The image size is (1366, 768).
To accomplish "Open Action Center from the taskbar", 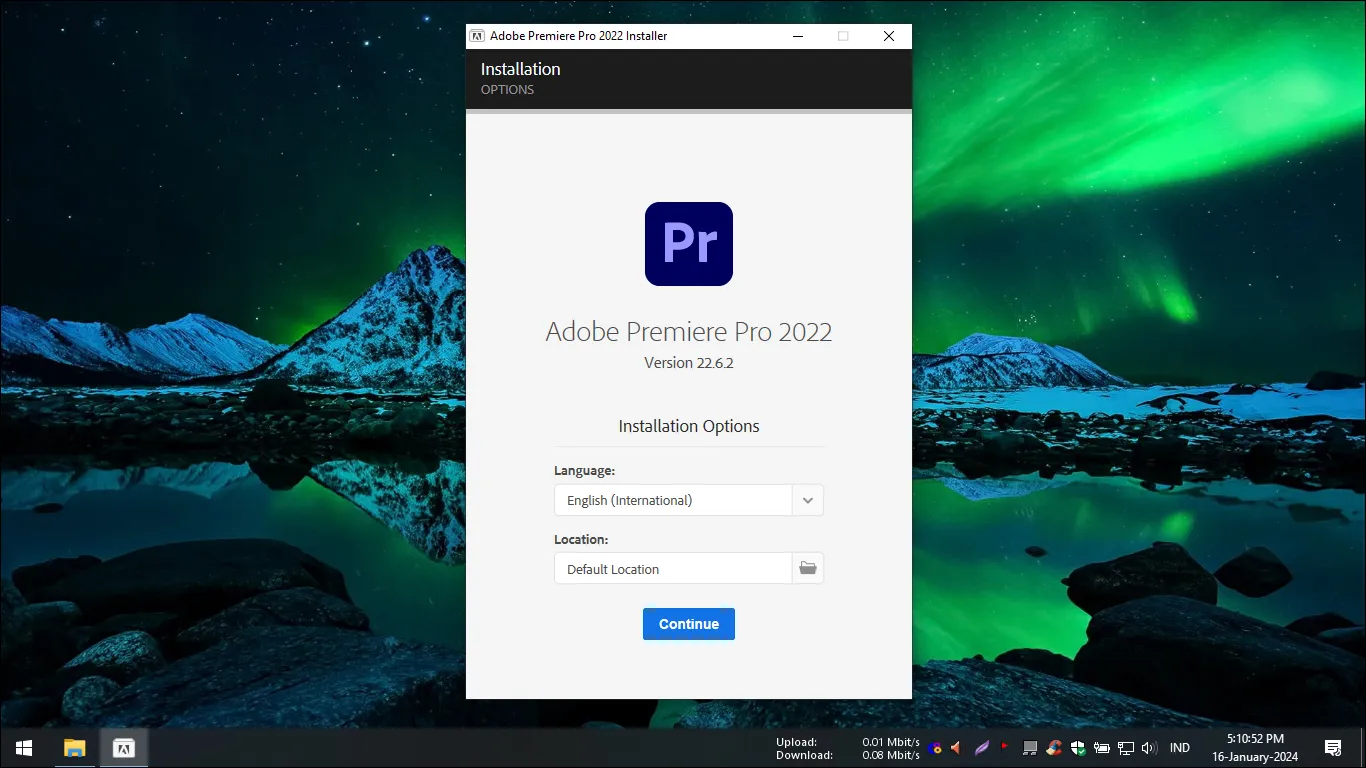I will tap(1333, 747).
